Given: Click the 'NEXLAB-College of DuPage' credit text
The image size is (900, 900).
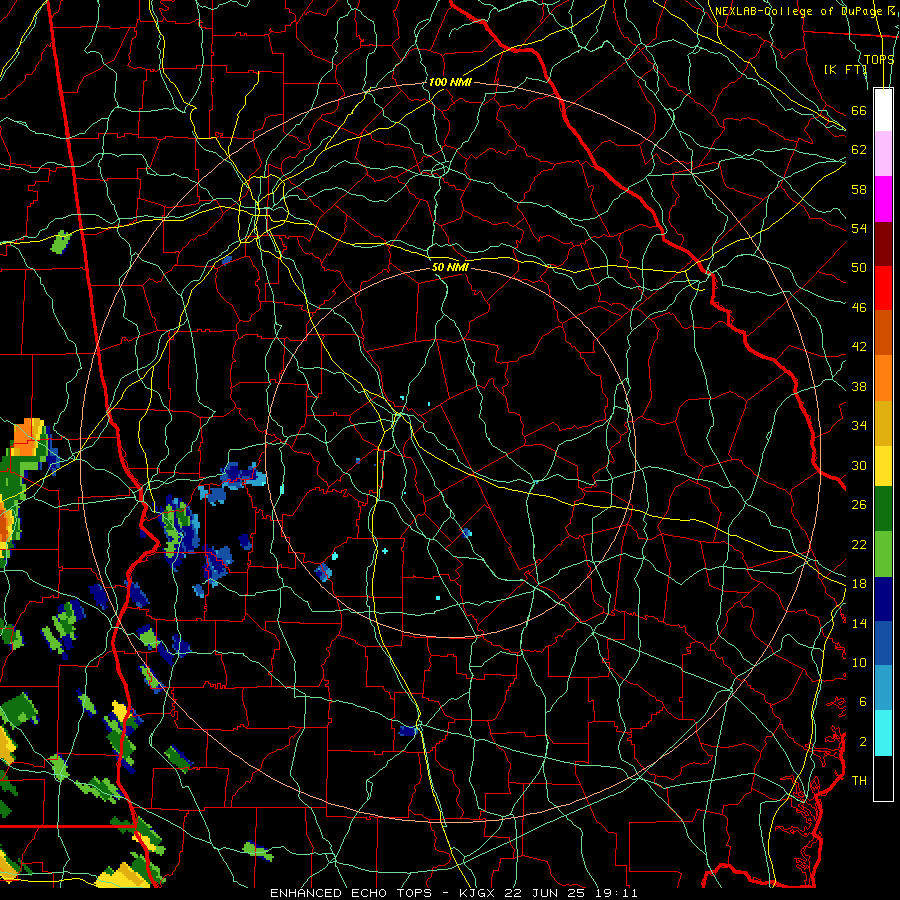Looking at the screenshot, I should click(x=800, y=11).
